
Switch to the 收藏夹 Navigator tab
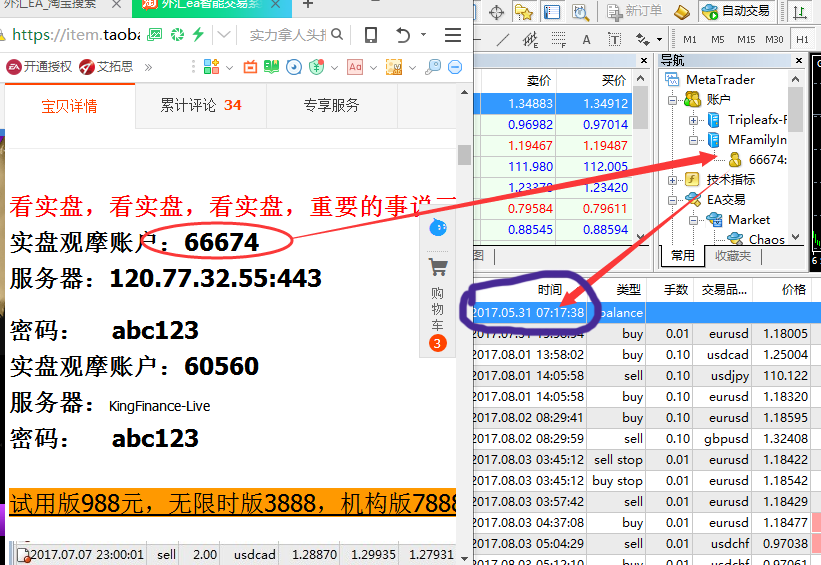pos(733,256)
